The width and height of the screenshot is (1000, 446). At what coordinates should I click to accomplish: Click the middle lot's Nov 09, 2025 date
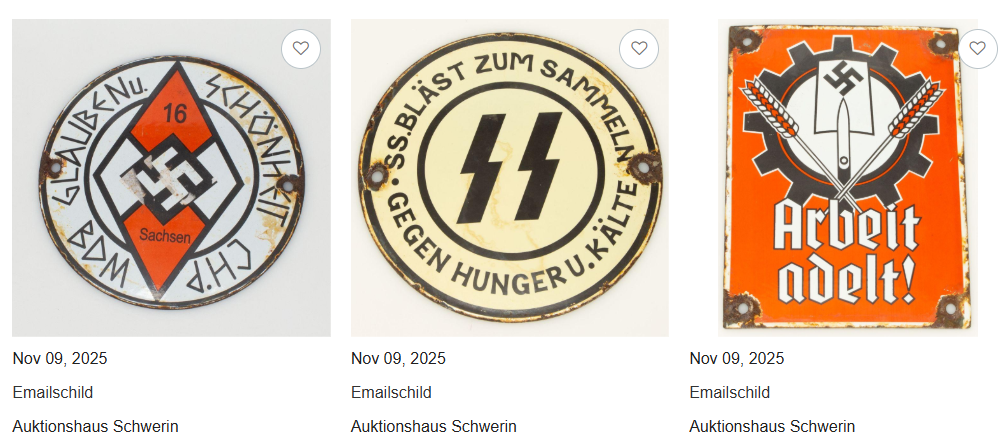(398, 359)
